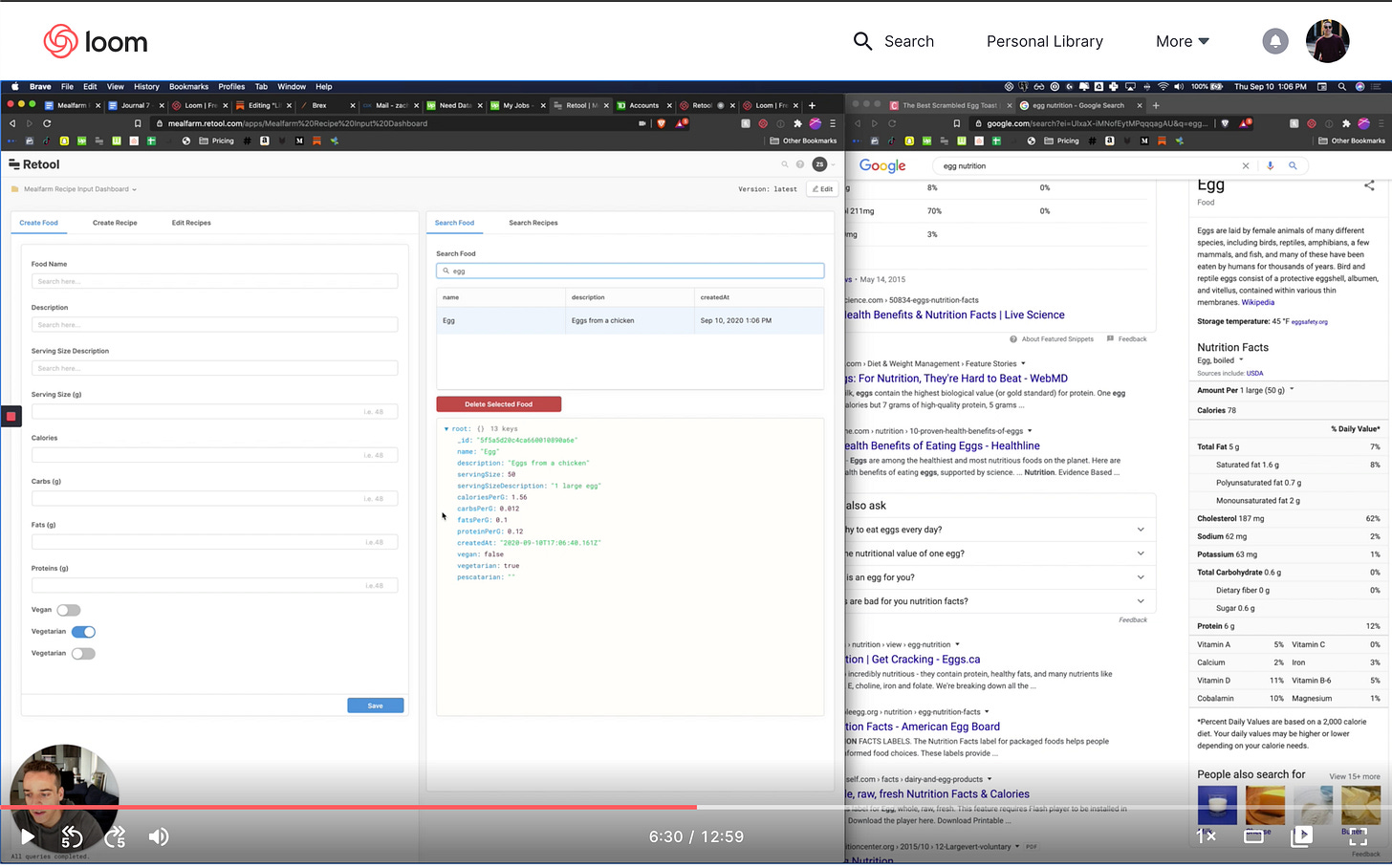Viewport: 1392px width, 868px height.
Task: Toggle the Vegan switch
Action: click(x=69, y=610)
